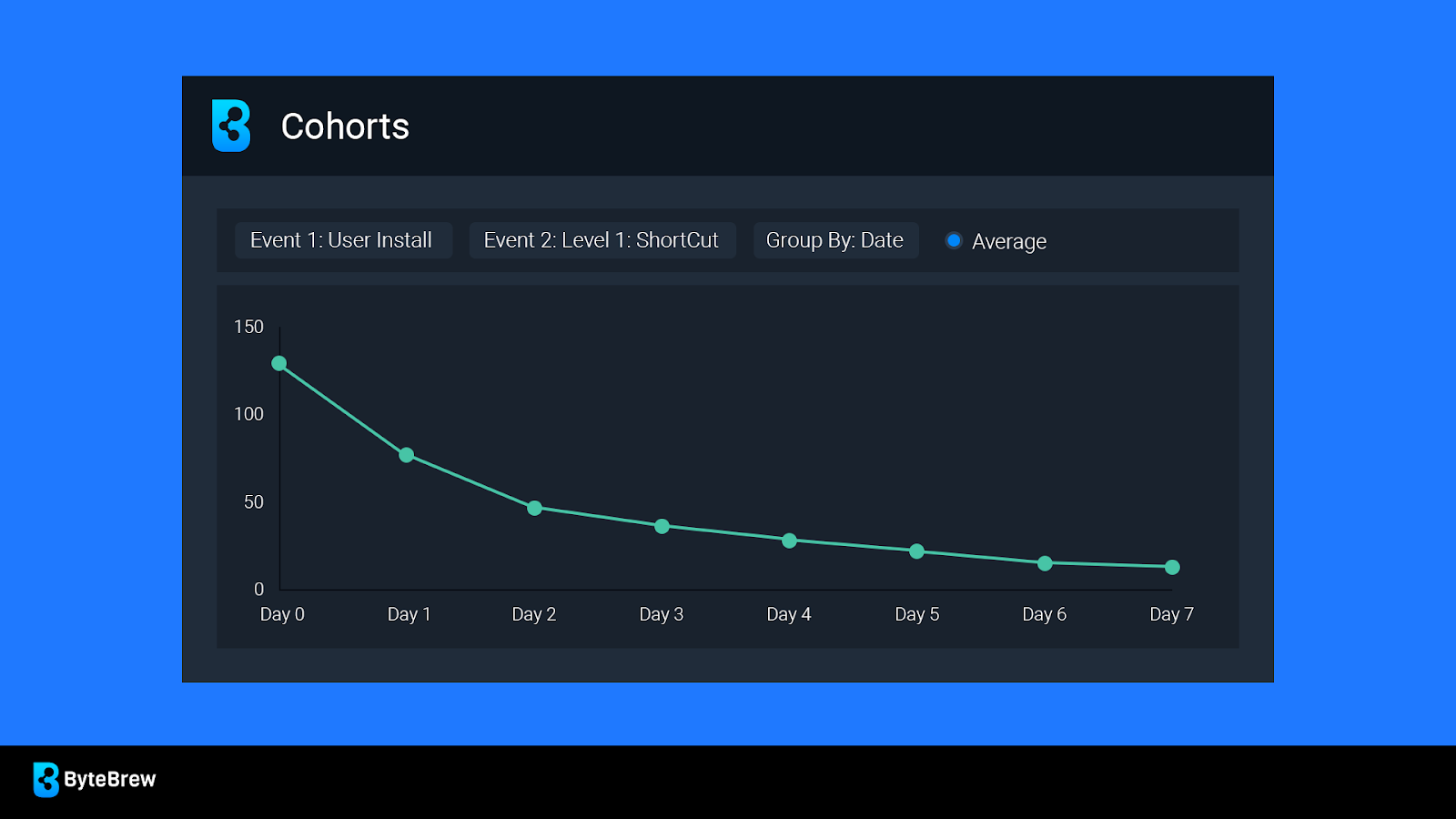Click the Day 7 axis label

[x=1171, y=614]
